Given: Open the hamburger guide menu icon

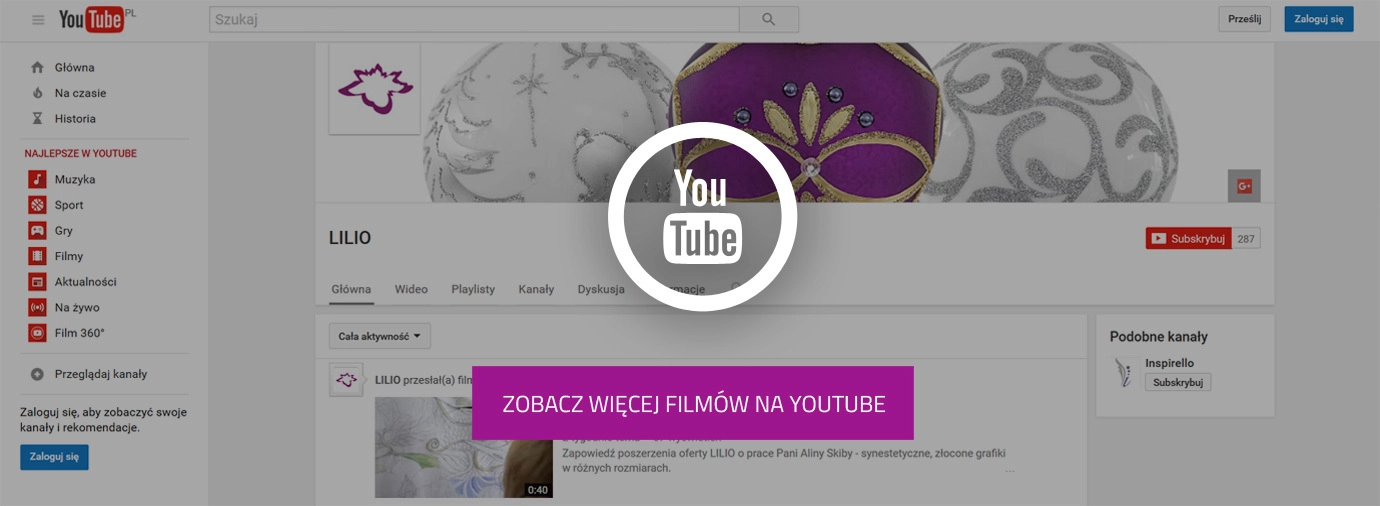Looking at the screenshot, I should click(38, 20).
